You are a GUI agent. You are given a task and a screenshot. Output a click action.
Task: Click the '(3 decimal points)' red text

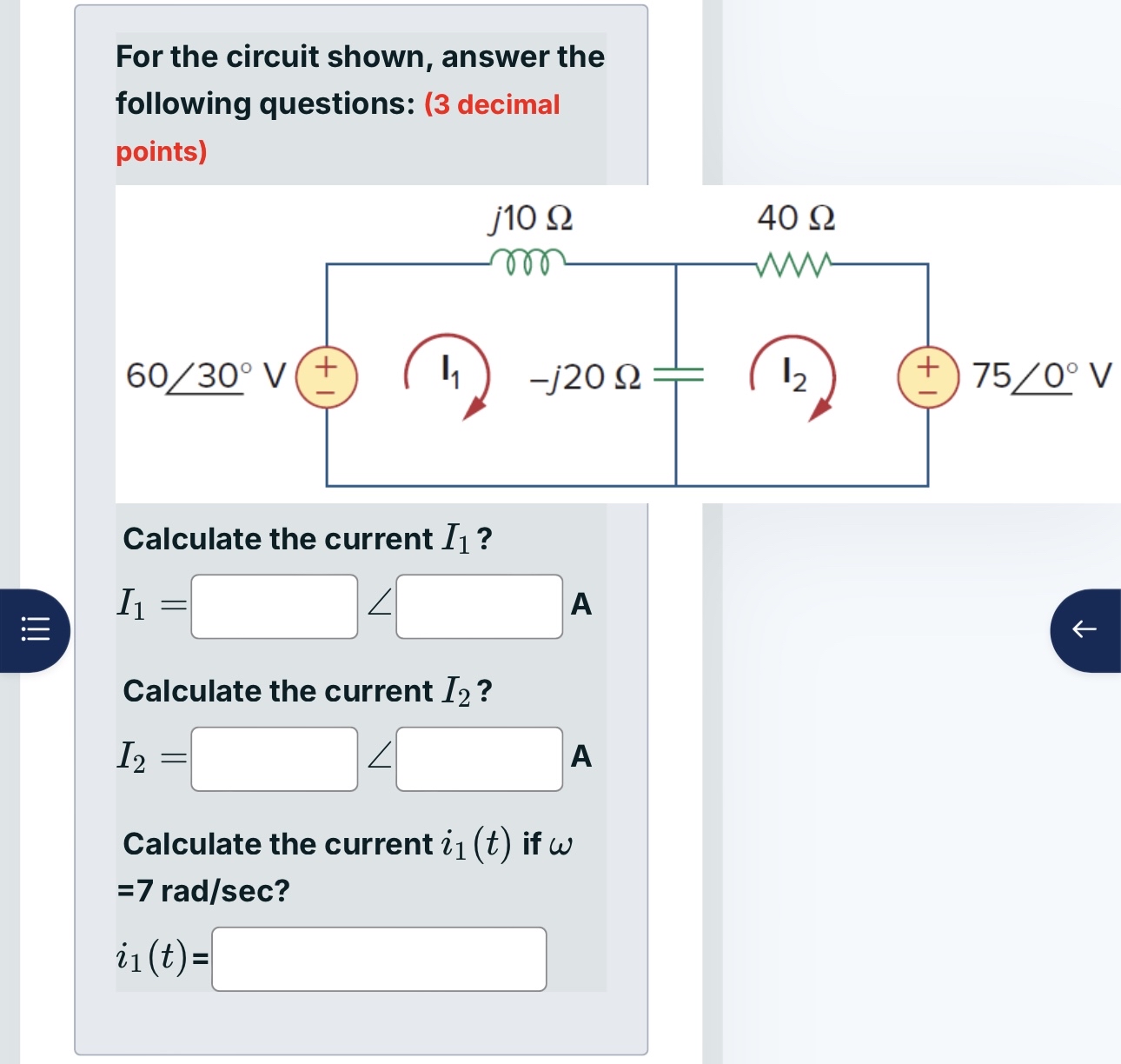pos(492,104)
